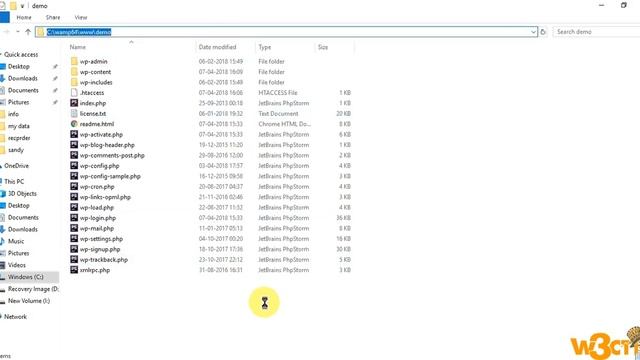The width and height of the screenshot is (640, 360).
Task: Open the info folder in Quick access
Action: click(x=13, y=114)
